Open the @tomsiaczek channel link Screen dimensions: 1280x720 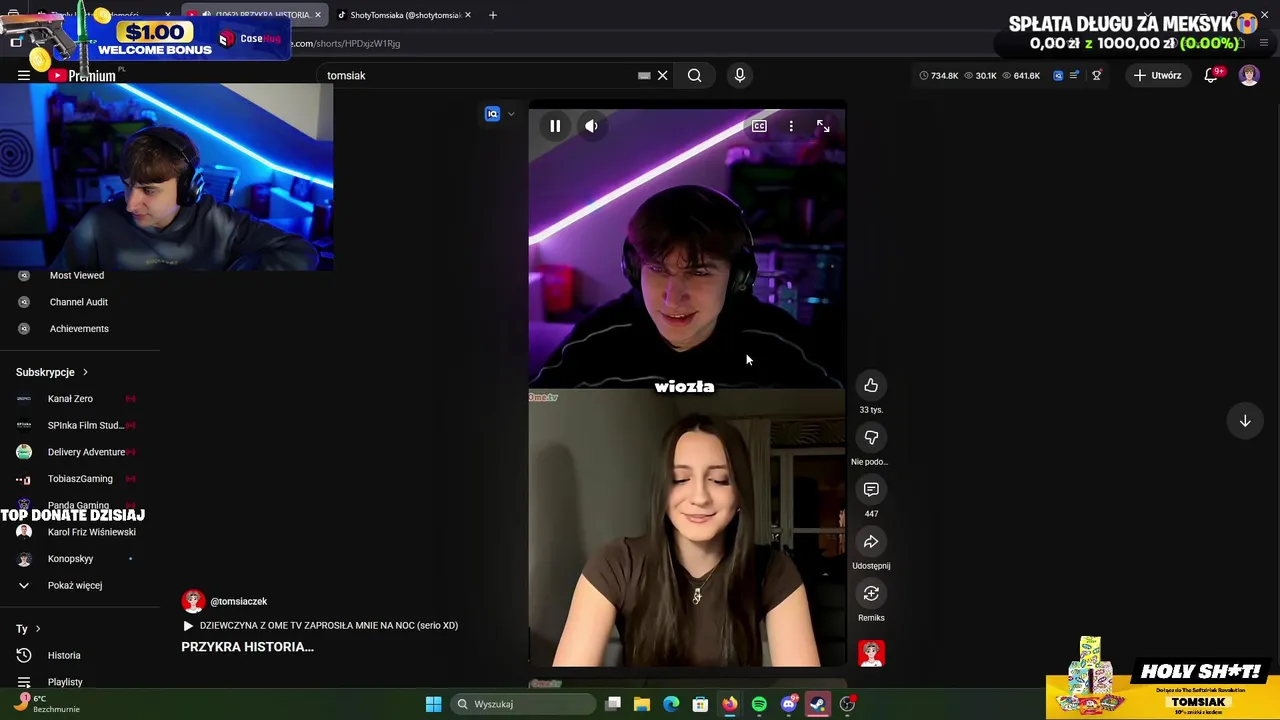pos(238,601)
